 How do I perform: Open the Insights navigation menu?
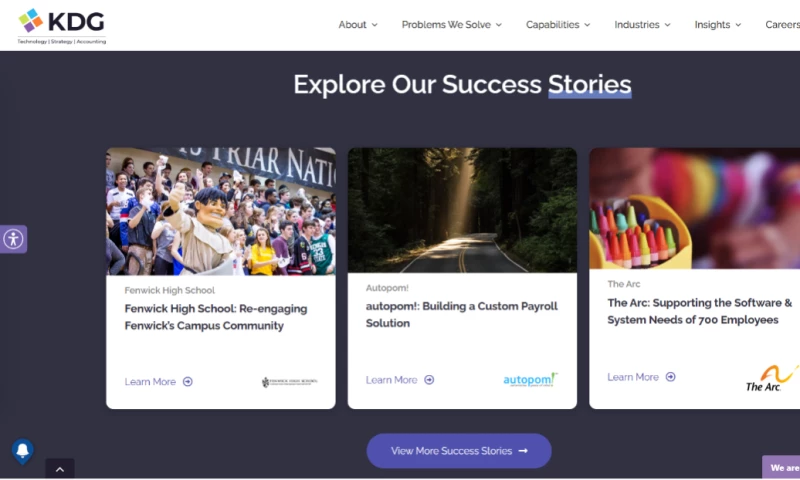(x=718, y=25)
